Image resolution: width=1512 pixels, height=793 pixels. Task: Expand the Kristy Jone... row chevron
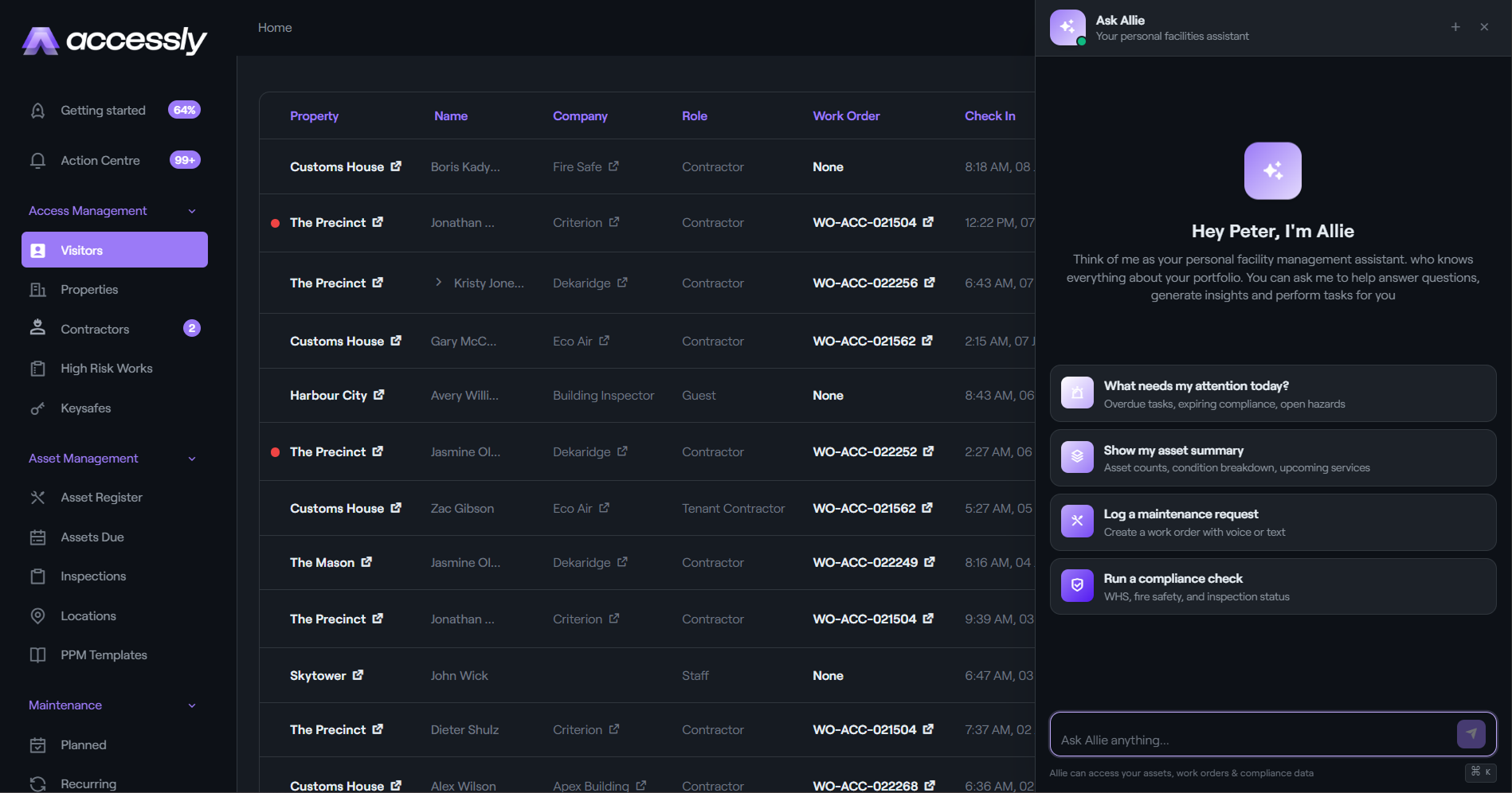[438, 283]
